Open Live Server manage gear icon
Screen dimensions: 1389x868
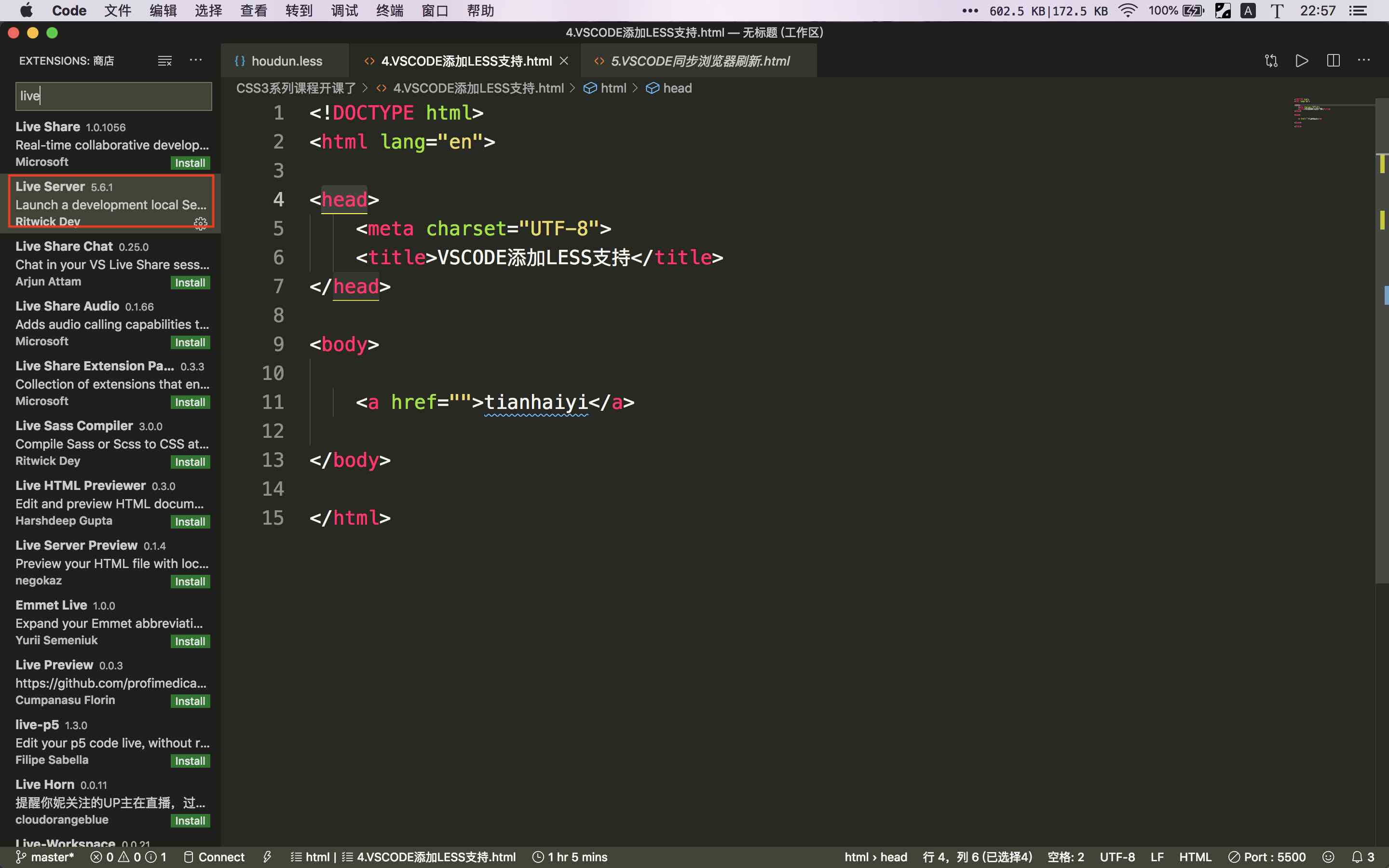click(x=200, y=223)
